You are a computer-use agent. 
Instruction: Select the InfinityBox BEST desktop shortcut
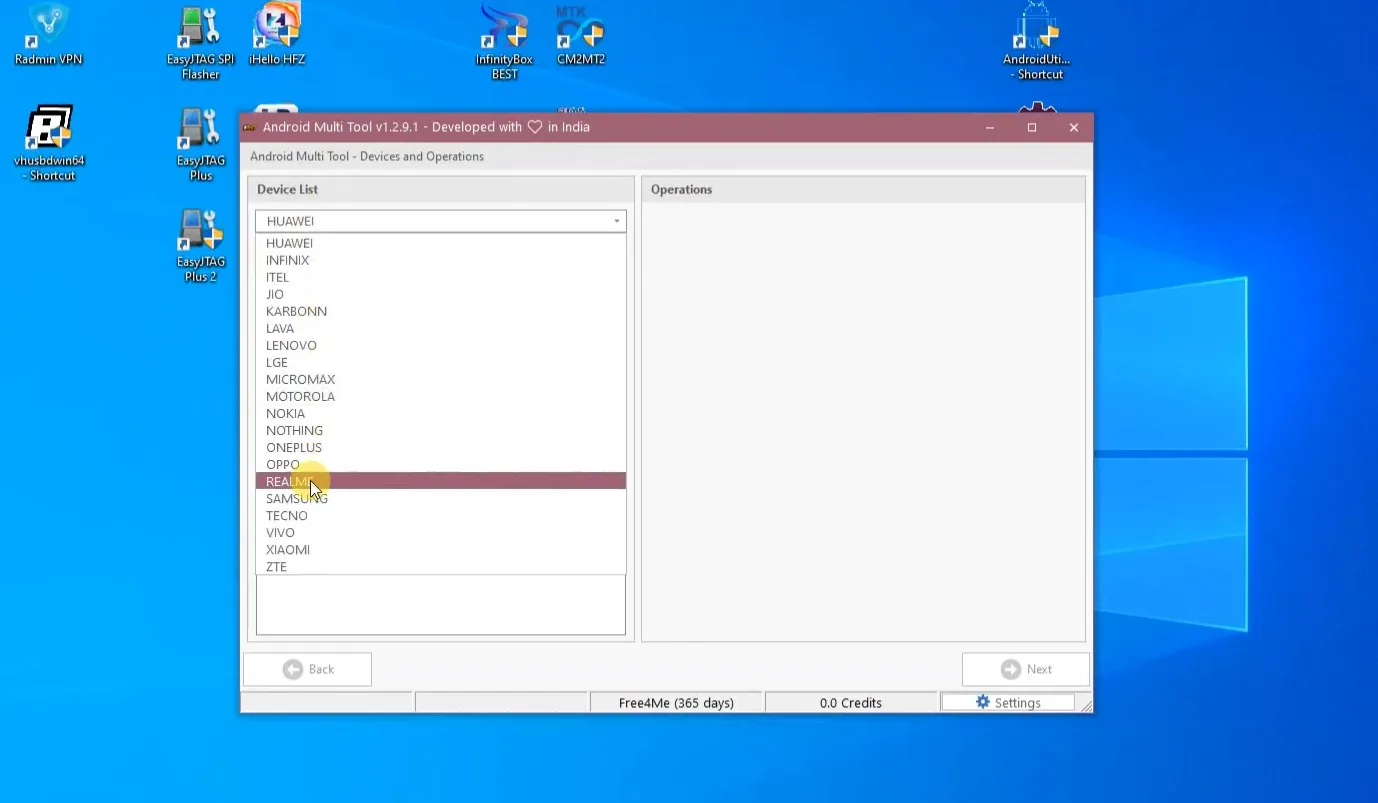pyautogui.click(x=504, y=43)
